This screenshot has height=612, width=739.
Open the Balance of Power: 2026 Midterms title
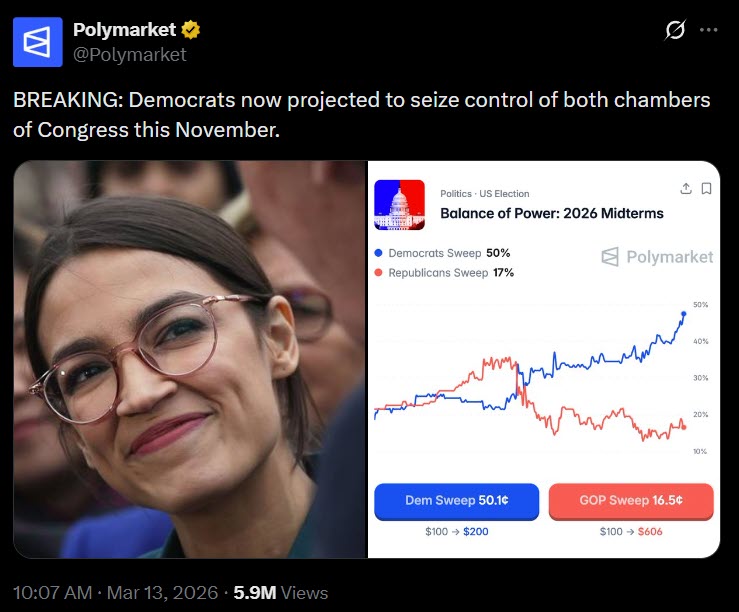tap(552, 213)
